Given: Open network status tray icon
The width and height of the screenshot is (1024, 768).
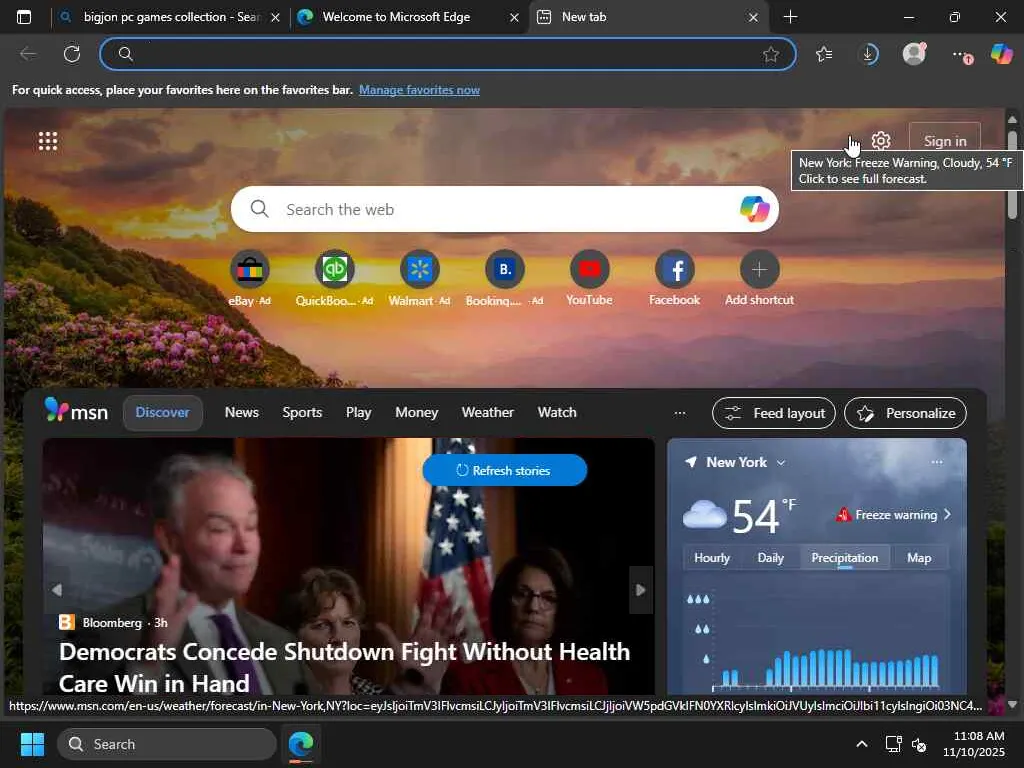Looking at the screenshot, I should (x=893, y=744).
